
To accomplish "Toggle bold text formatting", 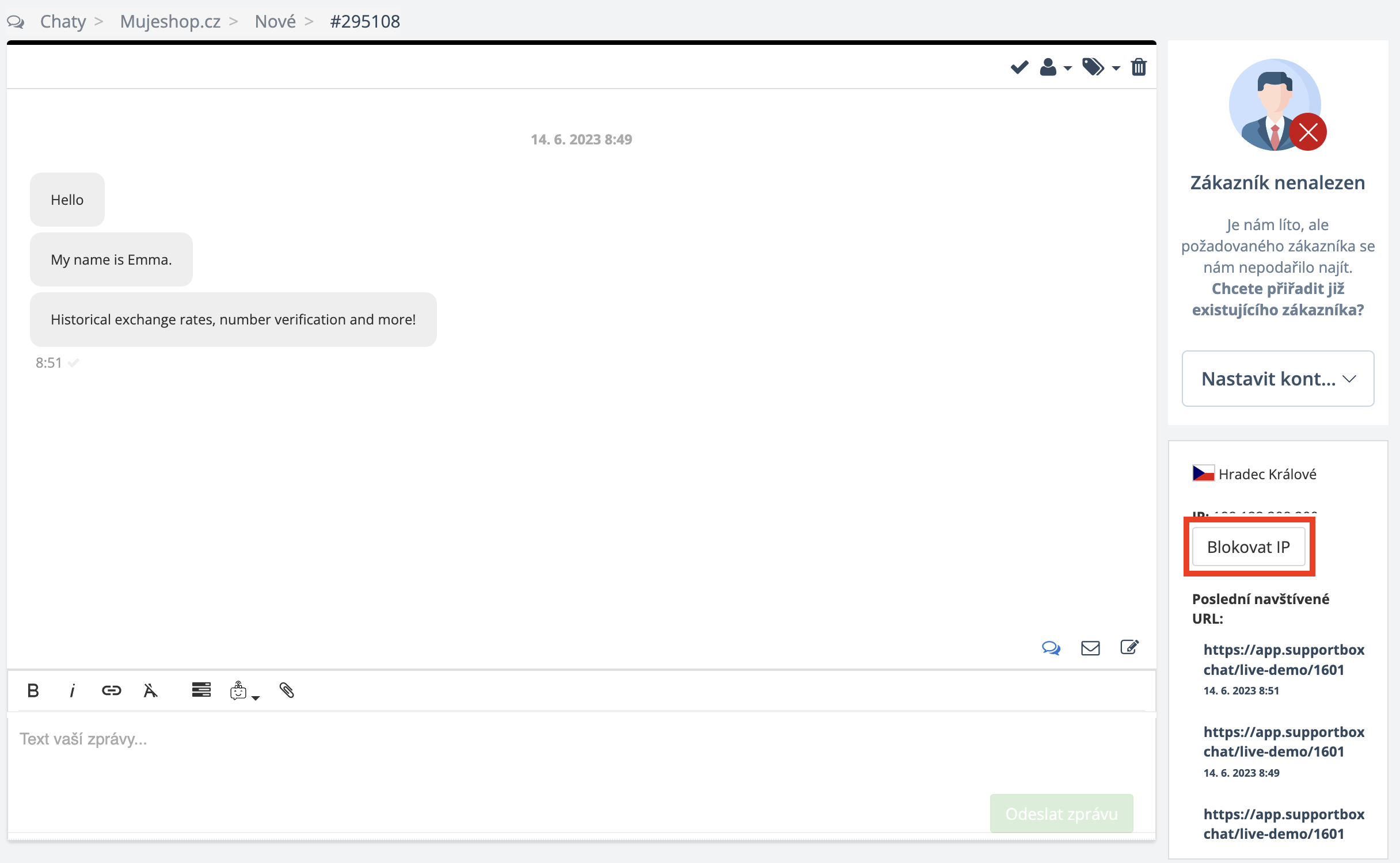I will 33,690.
